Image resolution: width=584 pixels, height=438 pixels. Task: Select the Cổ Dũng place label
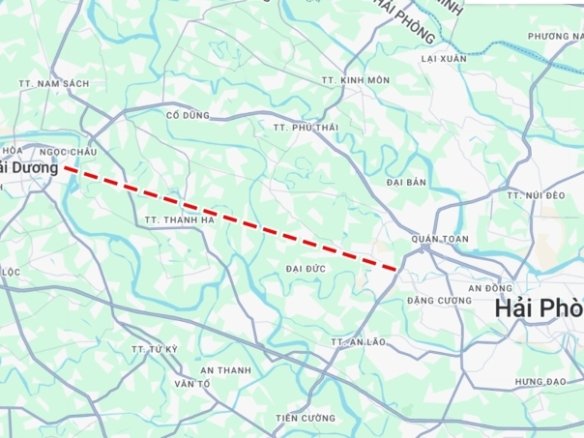(x=188, y=115)
